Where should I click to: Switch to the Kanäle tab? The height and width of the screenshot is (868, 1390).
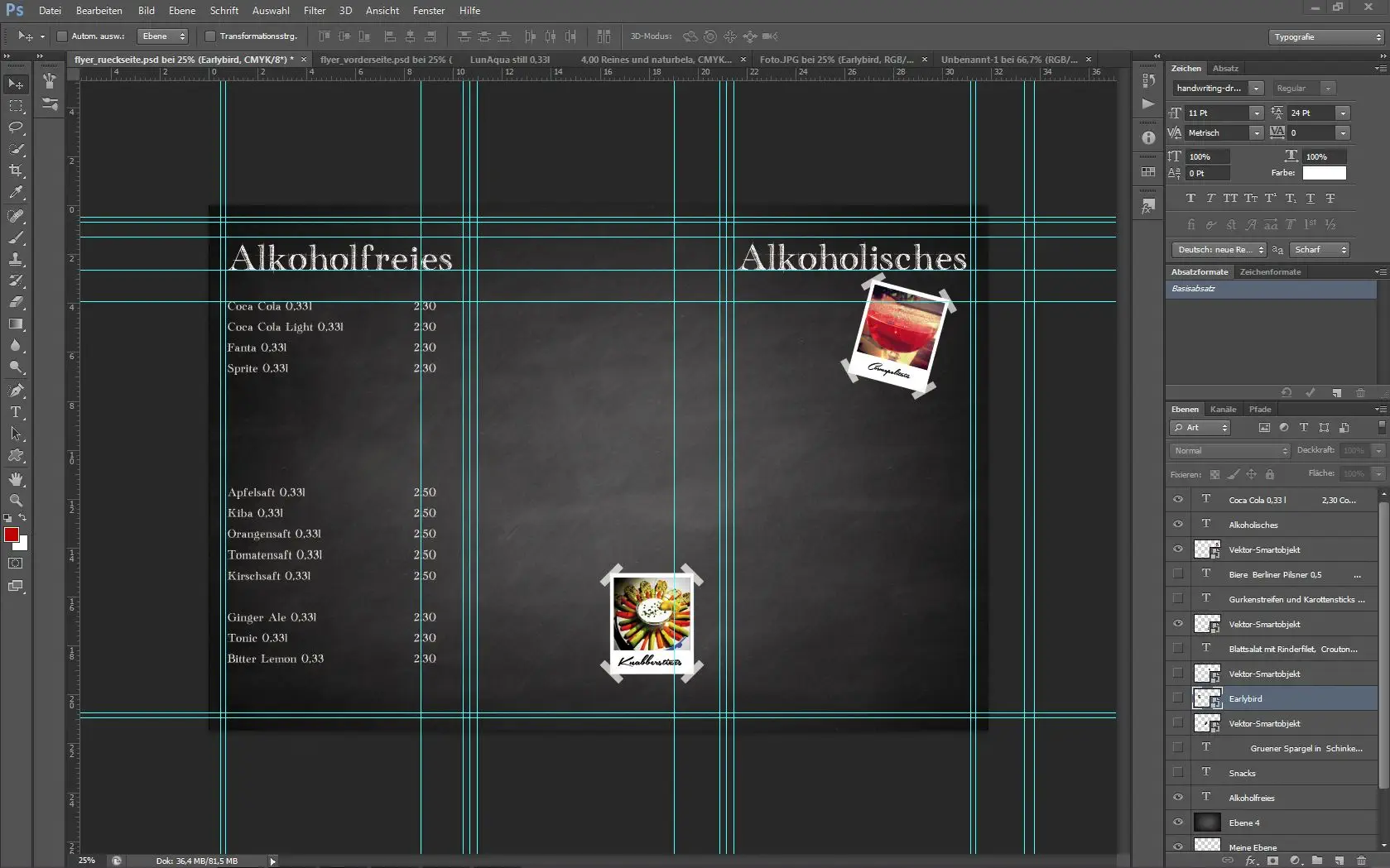point(1223,410)
